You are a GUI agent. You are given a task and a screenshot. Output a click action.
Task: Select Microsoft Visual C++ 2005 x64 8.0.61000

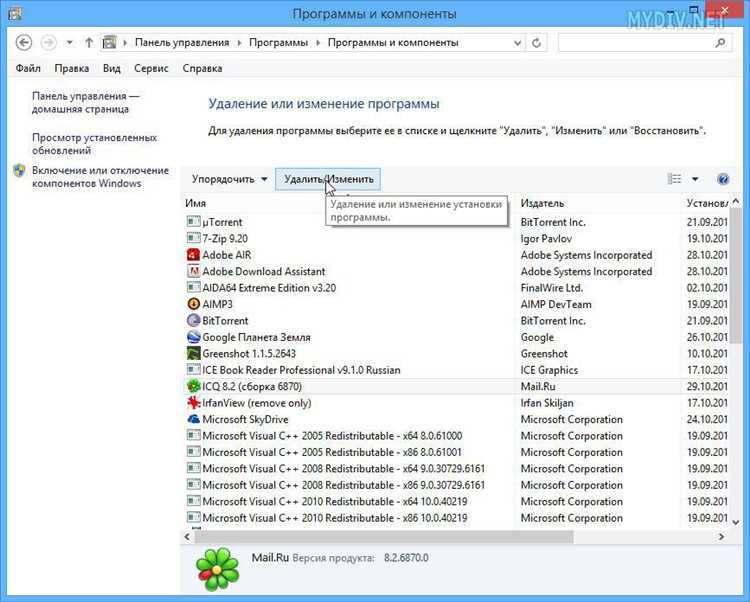pyautogui.click(x=332, y=436)
